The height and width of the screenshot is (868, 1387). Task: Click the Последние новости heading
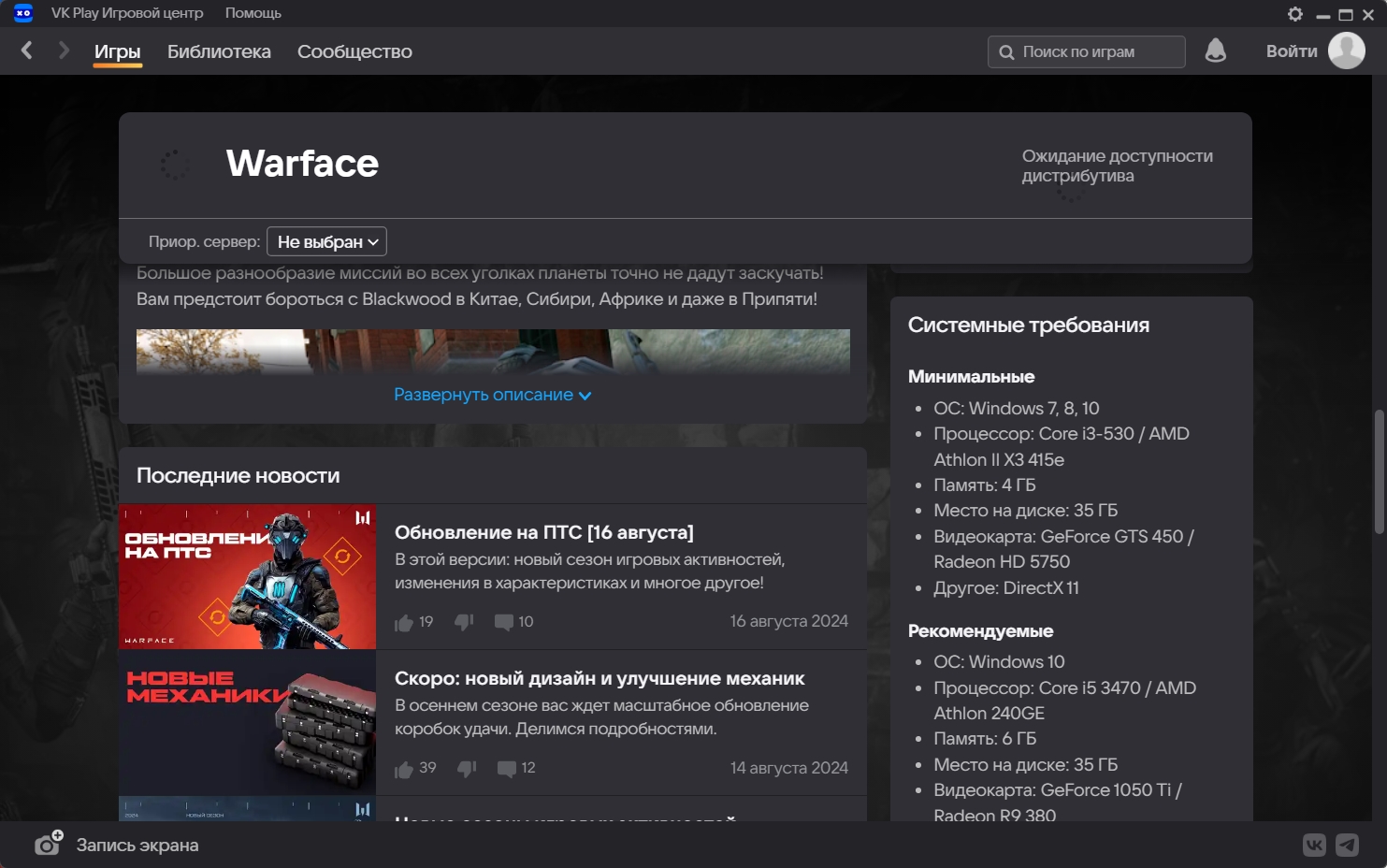[238, 475]
